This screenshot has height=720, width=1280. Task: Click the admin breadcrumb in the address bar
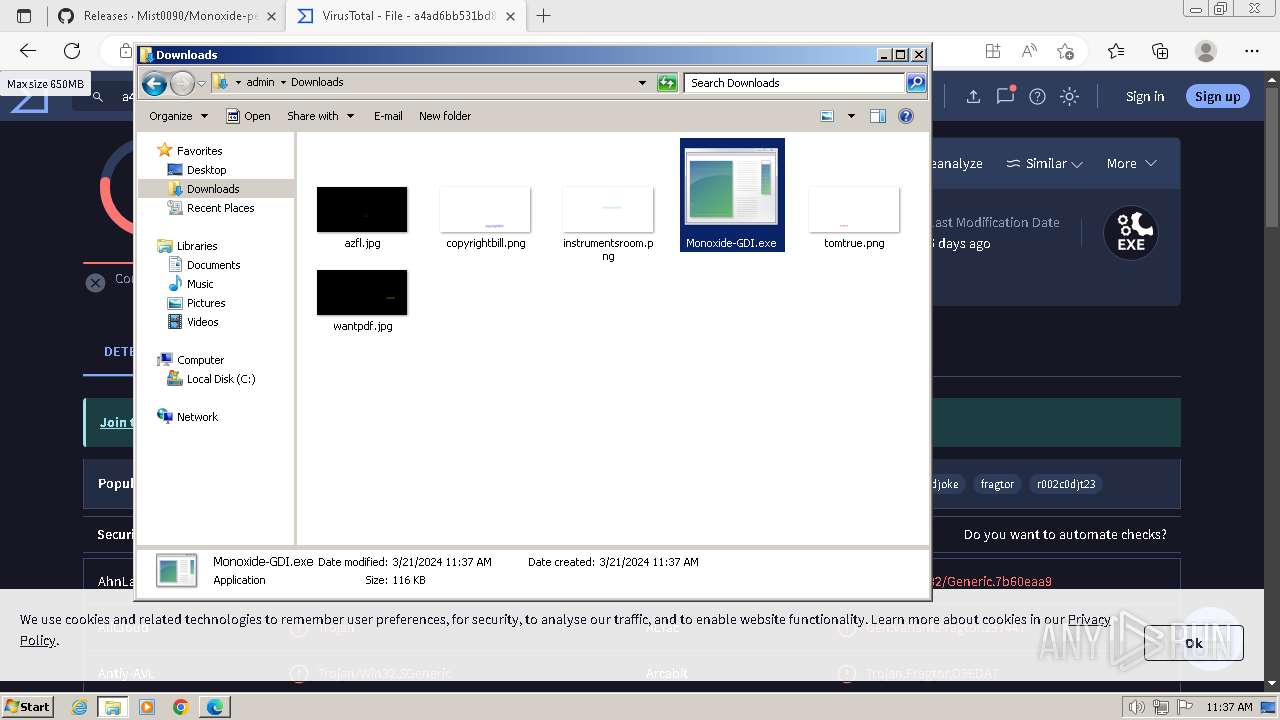[260, 82]
